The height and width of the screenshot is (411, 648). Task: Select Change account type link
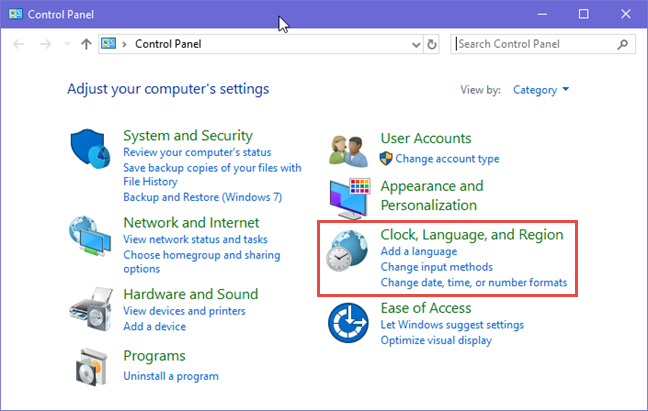tap(447, 158)
